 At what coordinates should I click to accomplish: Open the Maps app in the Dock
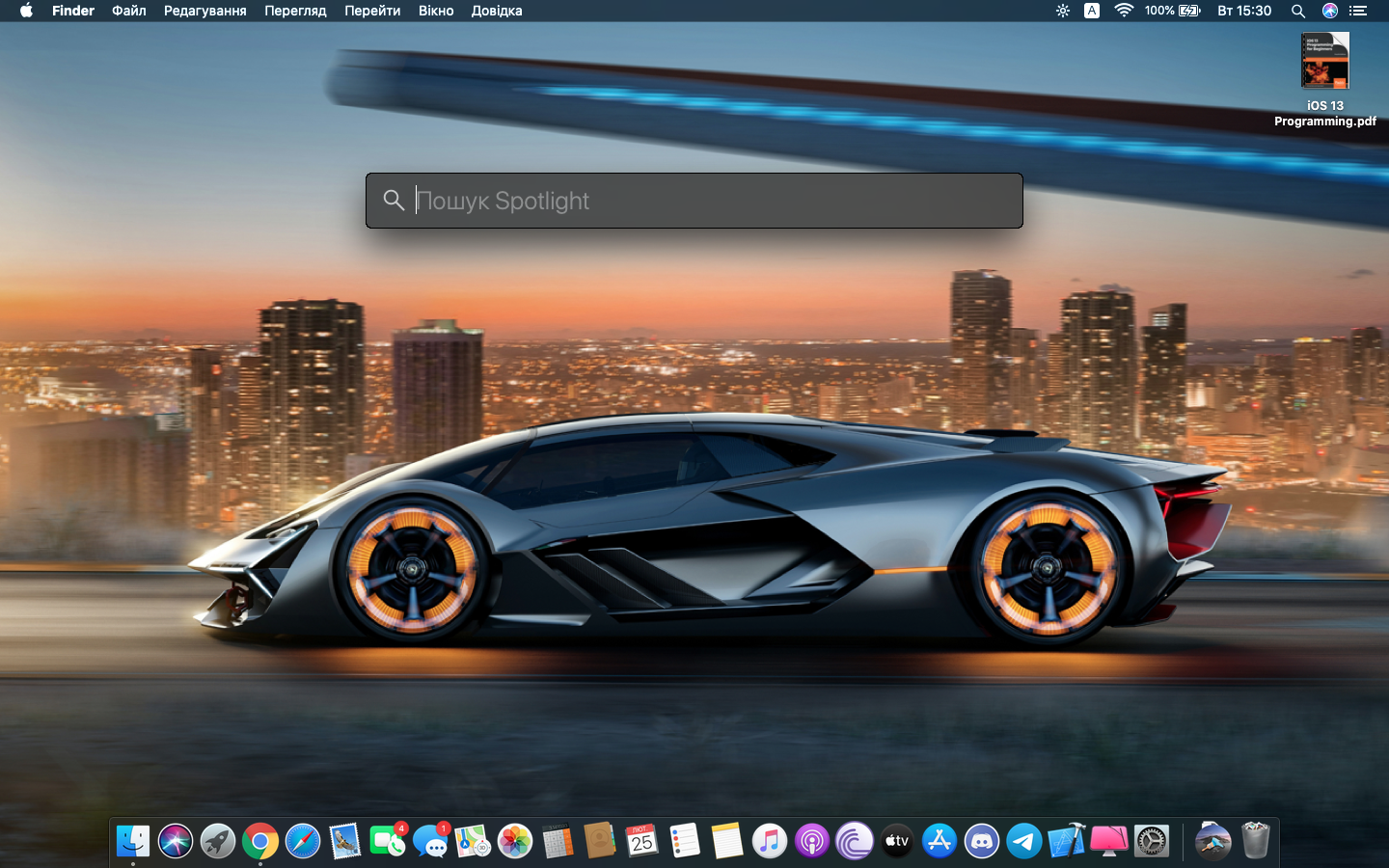(473, 841)
